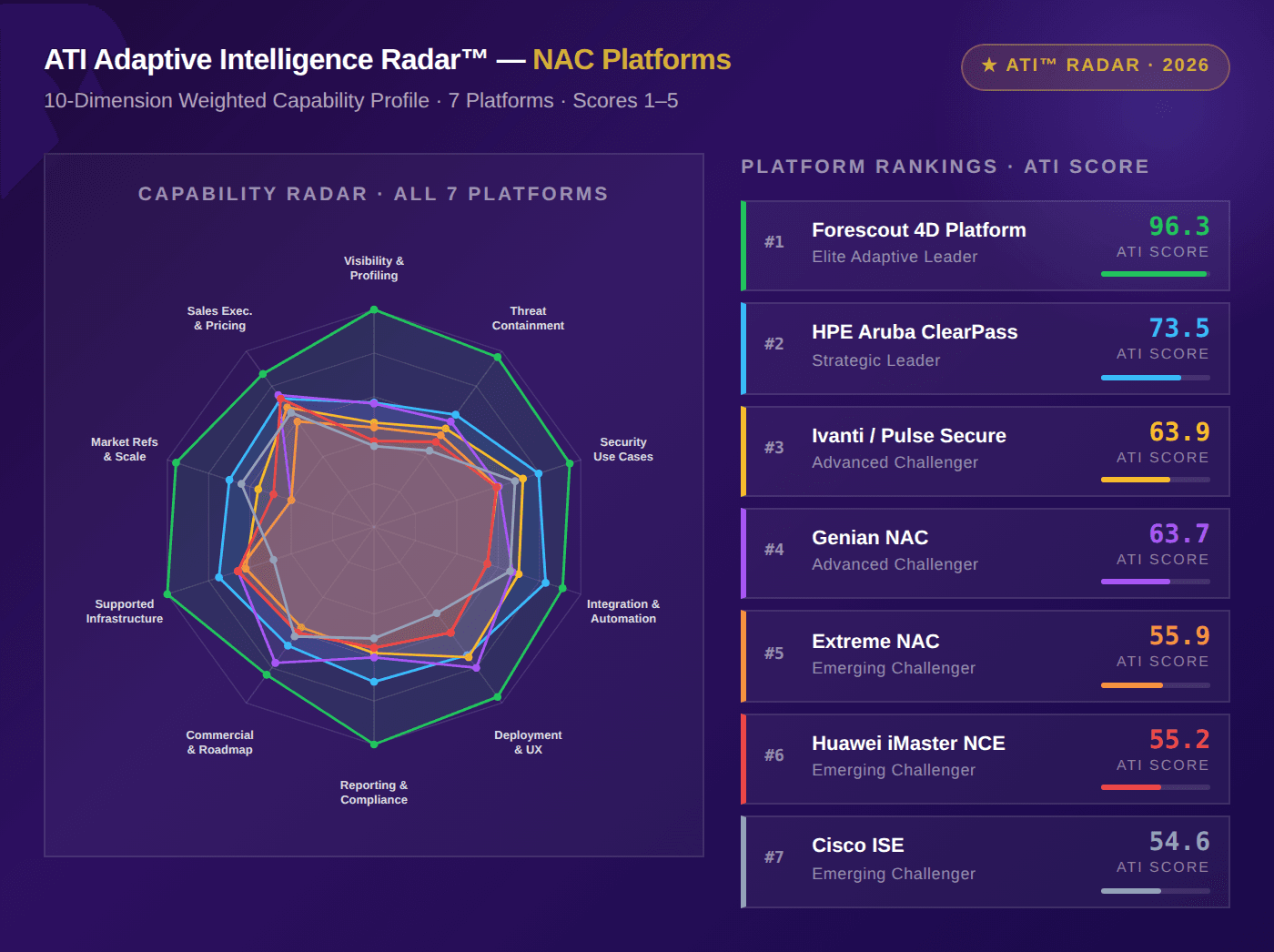The width and height of the screenshot is (1274, 952).
Task: Select the 73.5 score value
Action: [1179, 329]
